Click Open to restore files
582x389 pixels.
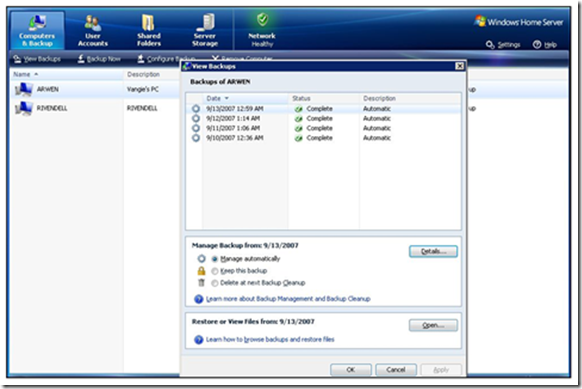[x=433, y=326]
